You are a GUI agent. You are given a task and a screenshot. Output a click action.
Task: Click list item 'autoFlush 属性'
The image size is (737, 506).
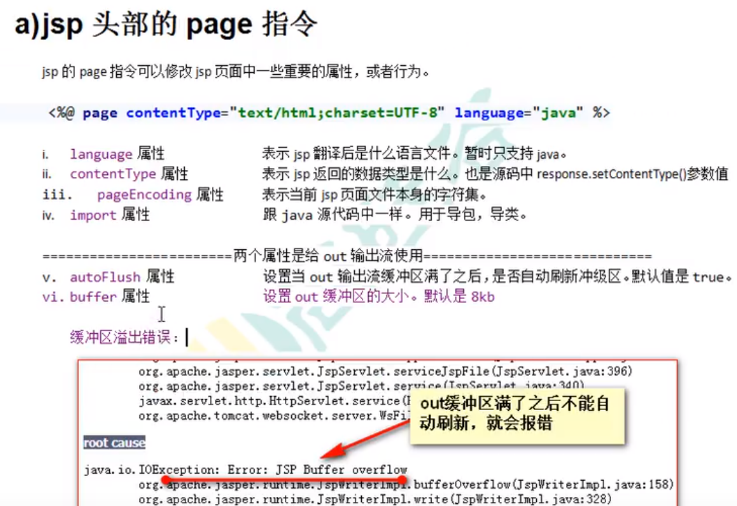[122, 276]
